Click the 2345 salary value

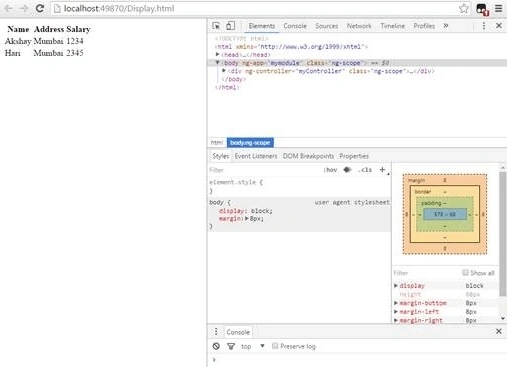[x=75, y=53]
